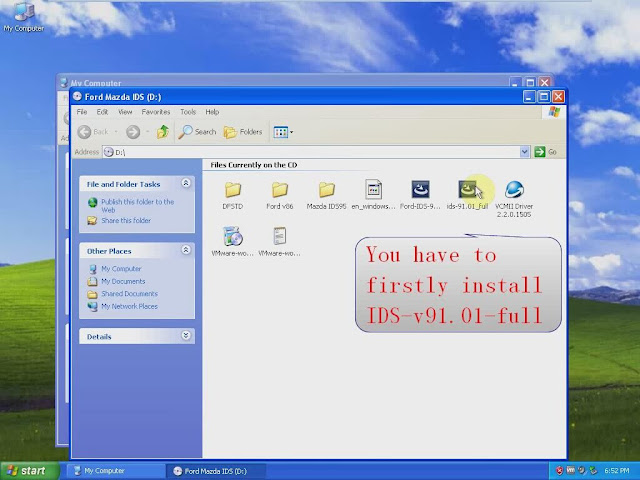Select the Ford-IDS-9 installer icon
Viewport: 640px width, 480px height.
tap(420, 190)
